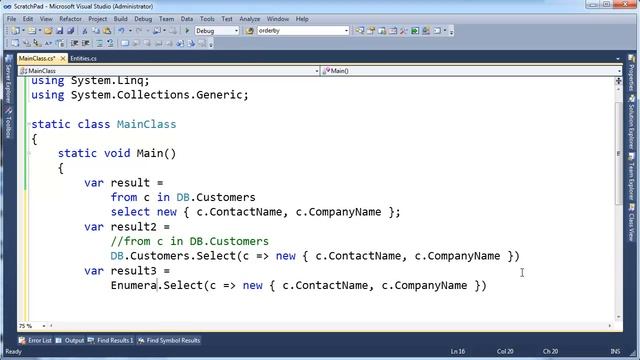Viewport: 640px width, 360px height.
Task: Click the Save All toolbar icon
Action: [x=71, y=31]
